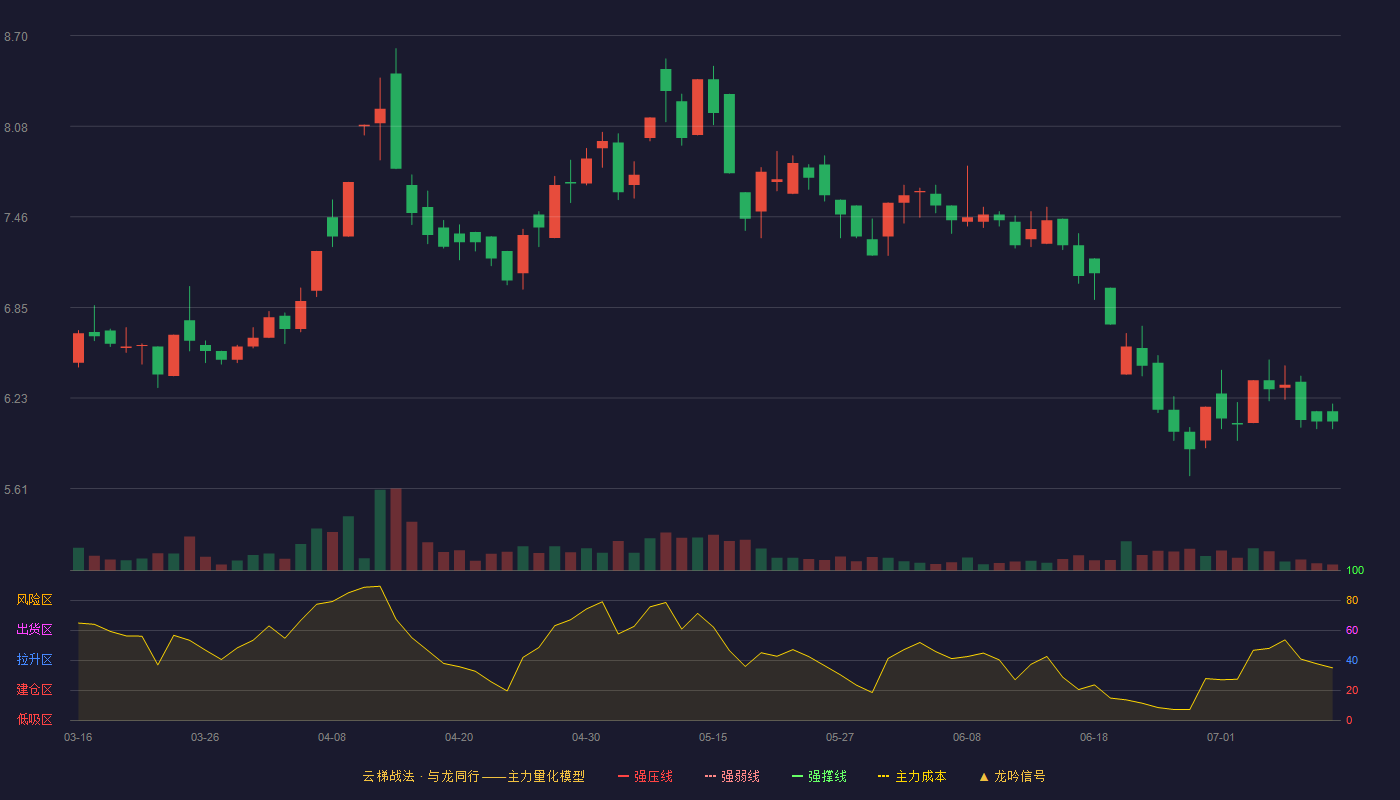Click the 建仓区 zone label
Image resolution: width=1400 pixels, height=800 pixels.
pyautogui.click(x=34, y=690)
